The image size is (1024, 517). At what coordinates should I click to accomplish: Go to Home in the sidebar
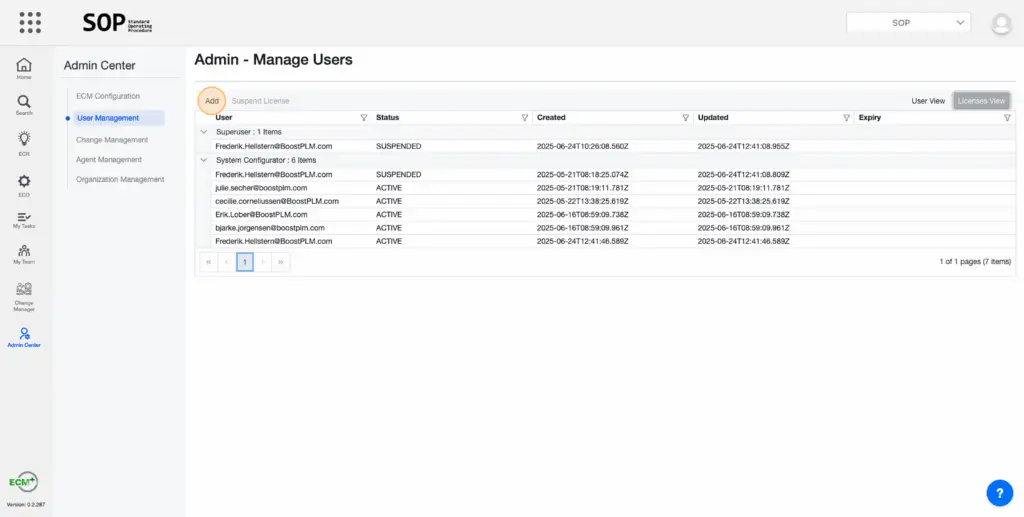click(x=24, y=68)
